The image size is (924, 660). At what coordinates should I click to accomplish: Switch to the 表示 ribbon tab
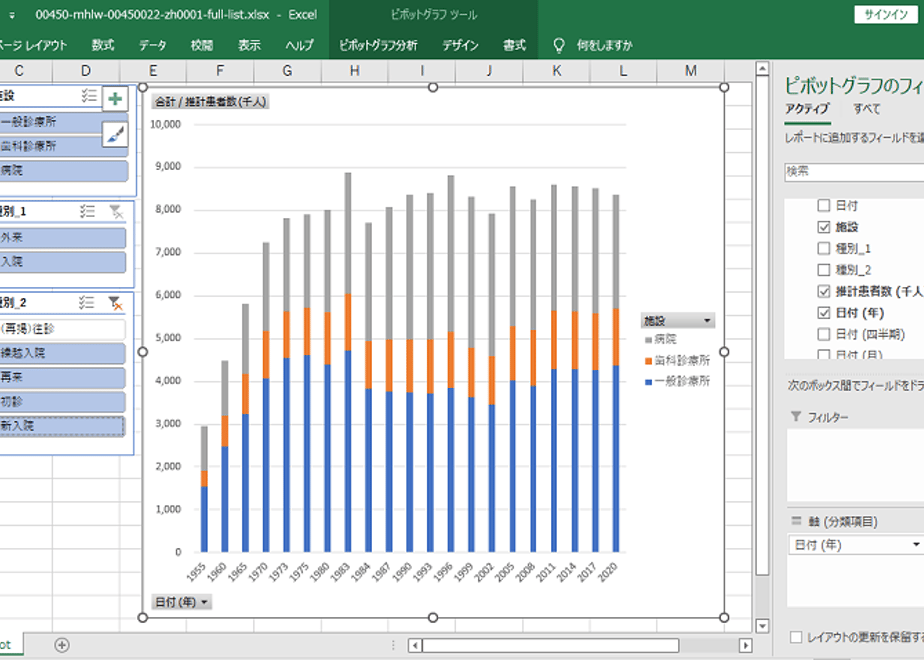(249, 45)
